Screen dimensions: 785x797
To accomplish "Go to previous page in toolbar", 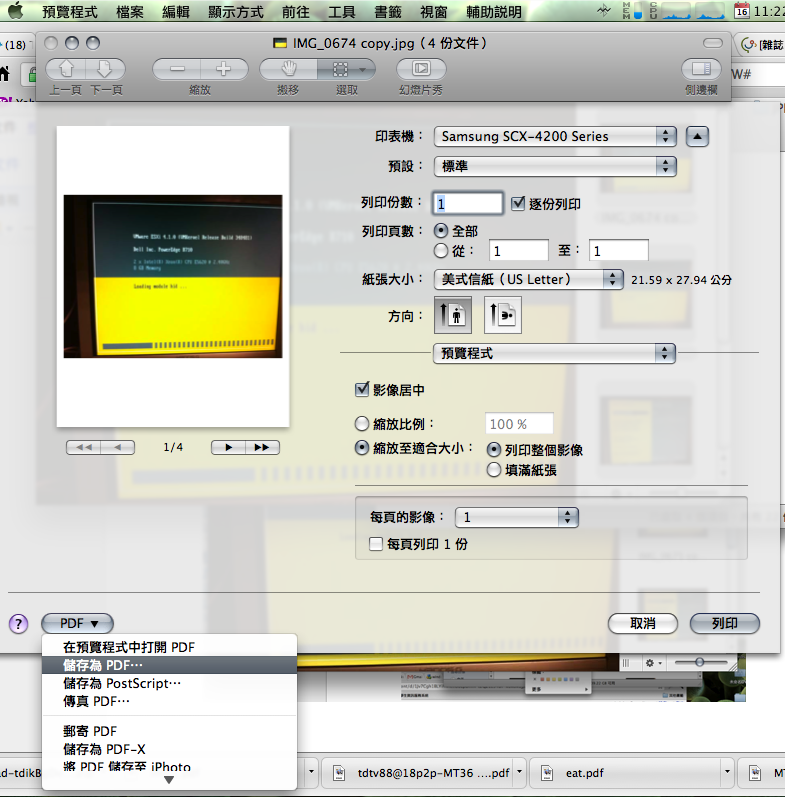I will pos(66,69).
